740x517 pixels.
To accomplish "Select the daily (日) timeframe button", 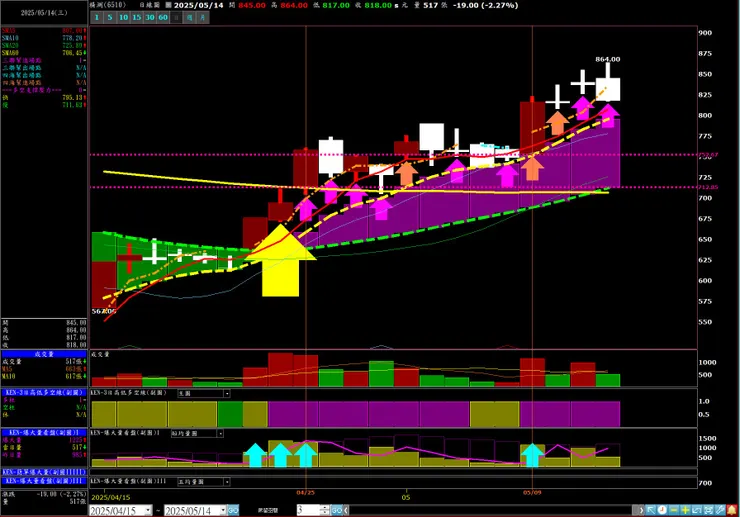I will tap(176, 17).
